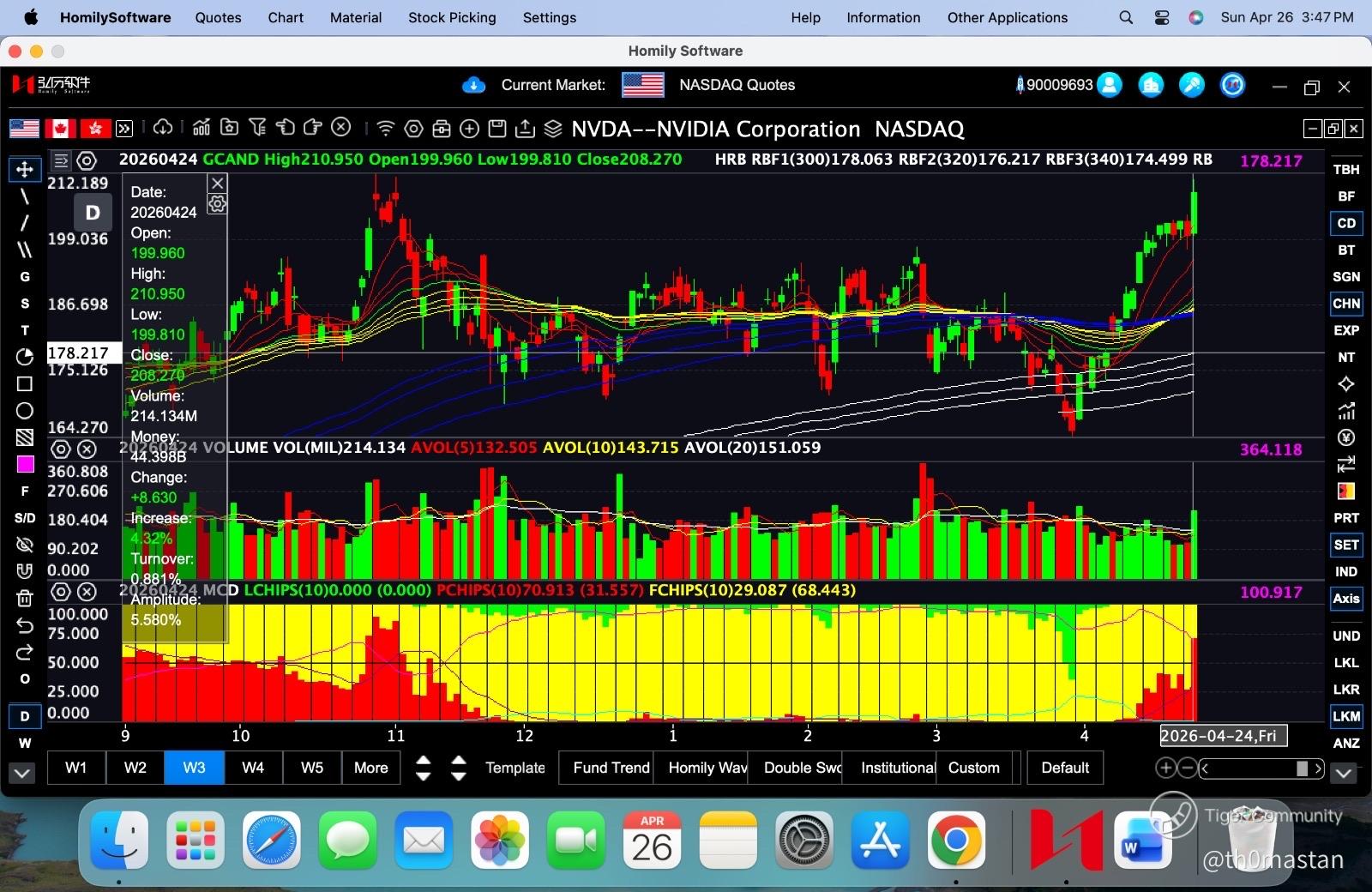Click the right-pointing hand icon
The height and width of the screenshot is (892, 1372).
point(313,128)
